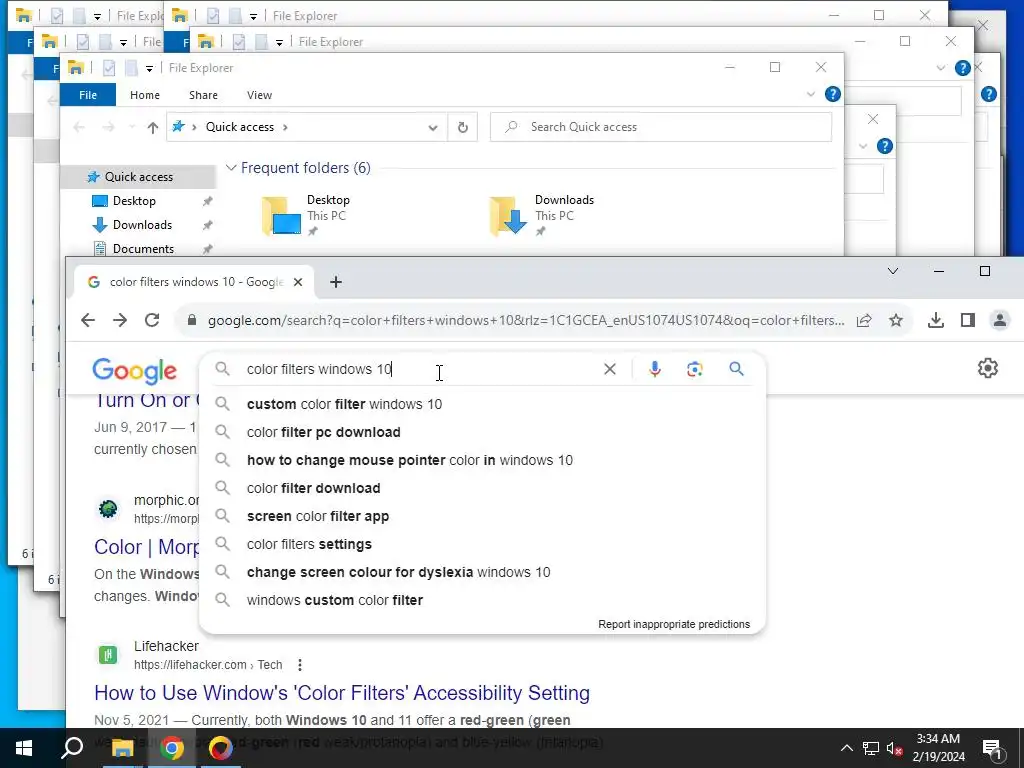Viewport: 1024px width, 768px height.
Task: Refresh the Quick access location
Action: [462, 127]
